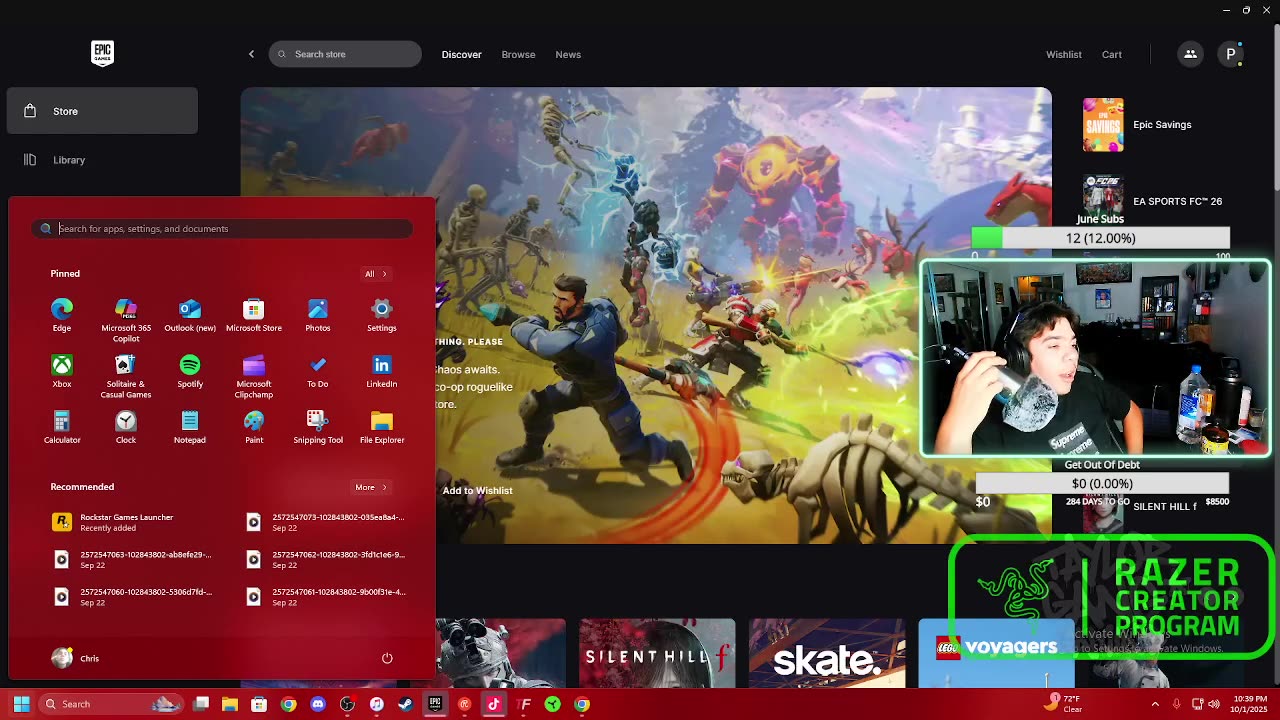1280x720 pixels.
Task: Click the Epic Games logo
Action: (x=102, y=54)
